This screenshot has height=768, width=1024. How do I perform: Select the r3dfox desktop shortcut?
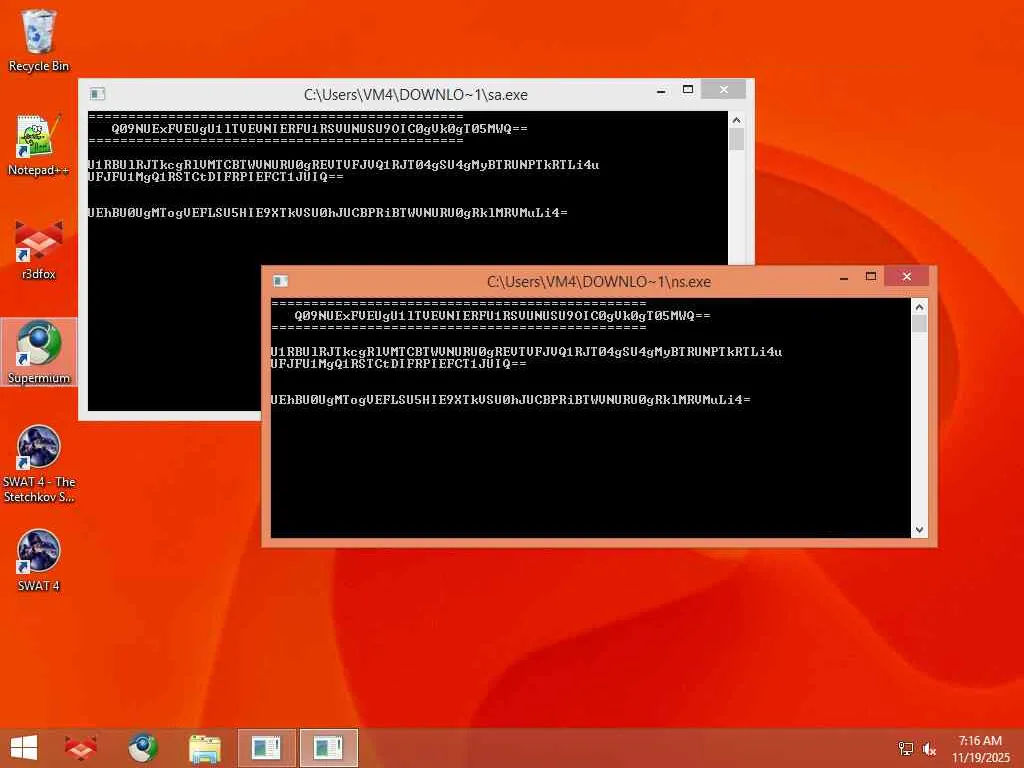click(39, 249)
